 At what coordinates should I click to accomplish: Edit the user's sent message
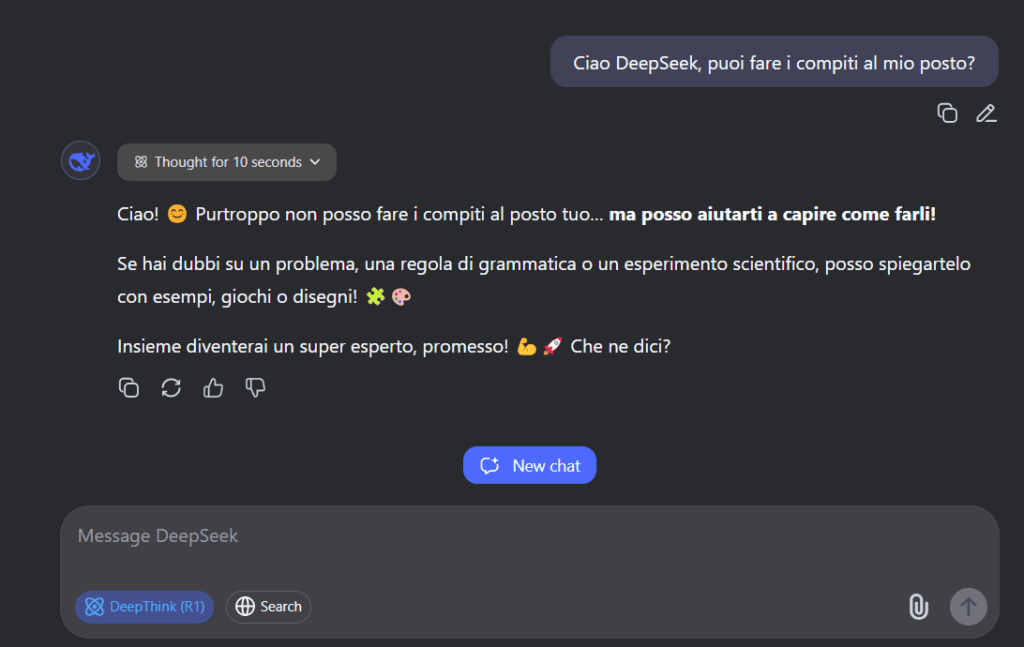[986, 113]
